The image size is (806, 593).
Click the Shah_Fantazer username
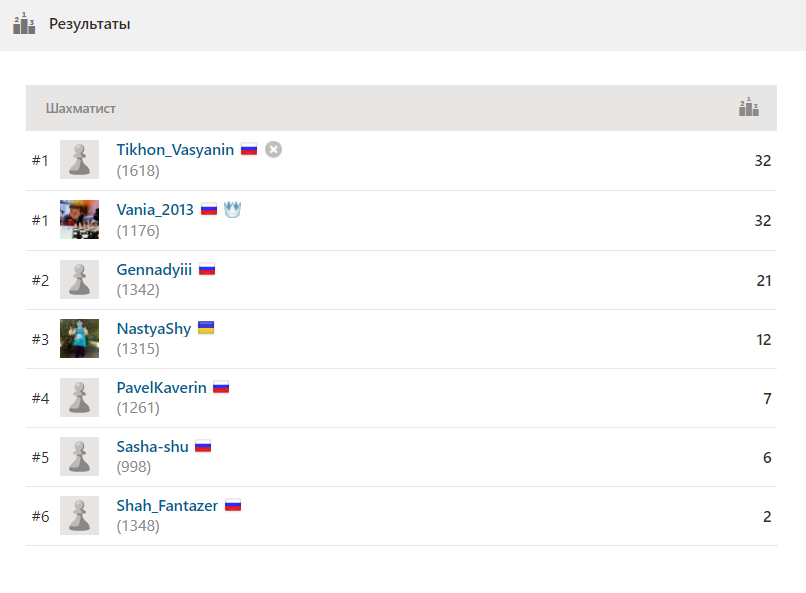click(x=168, y=506)
